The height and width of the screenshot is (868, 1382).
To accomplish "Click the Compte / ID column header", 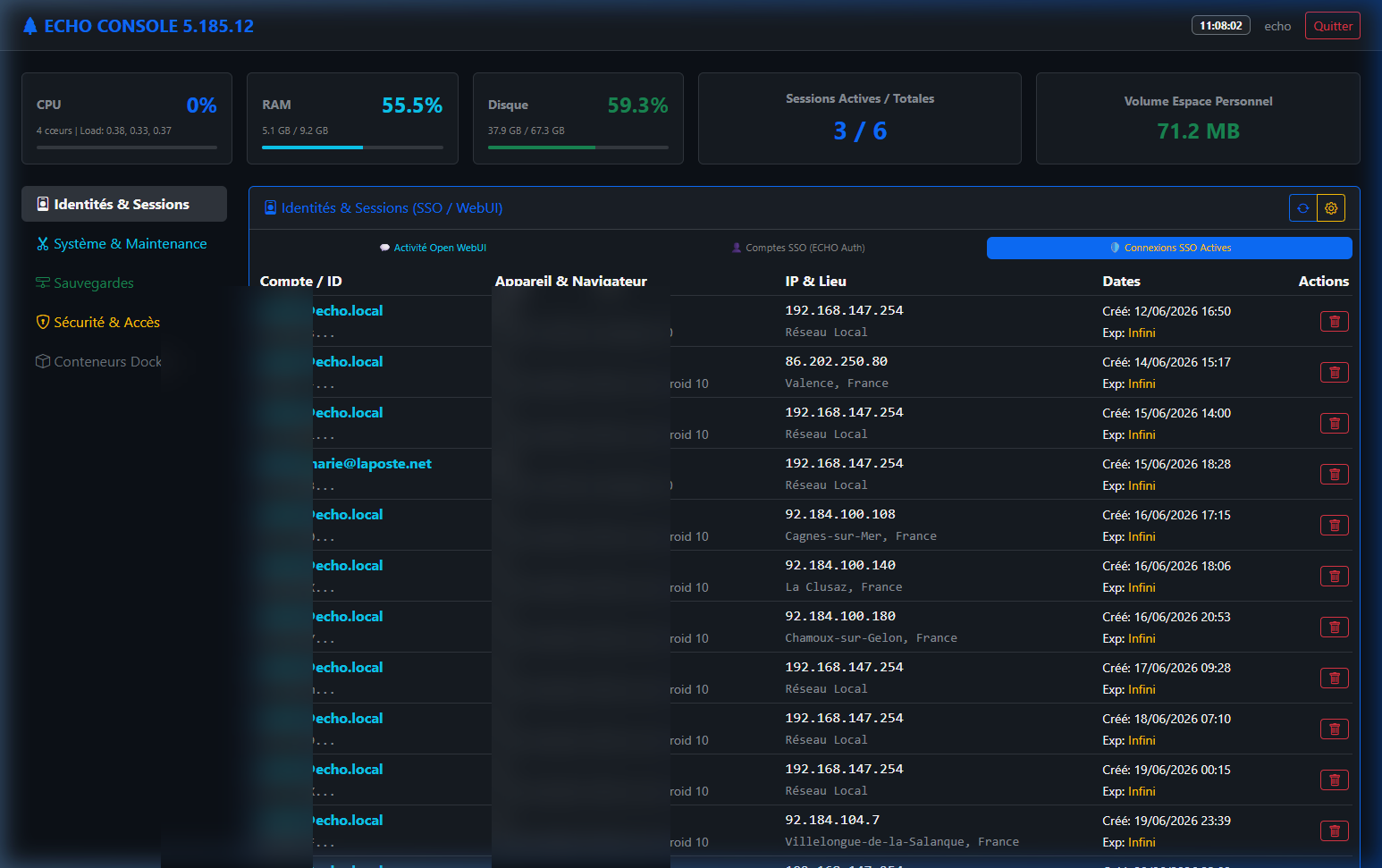I will pos(301,281).
